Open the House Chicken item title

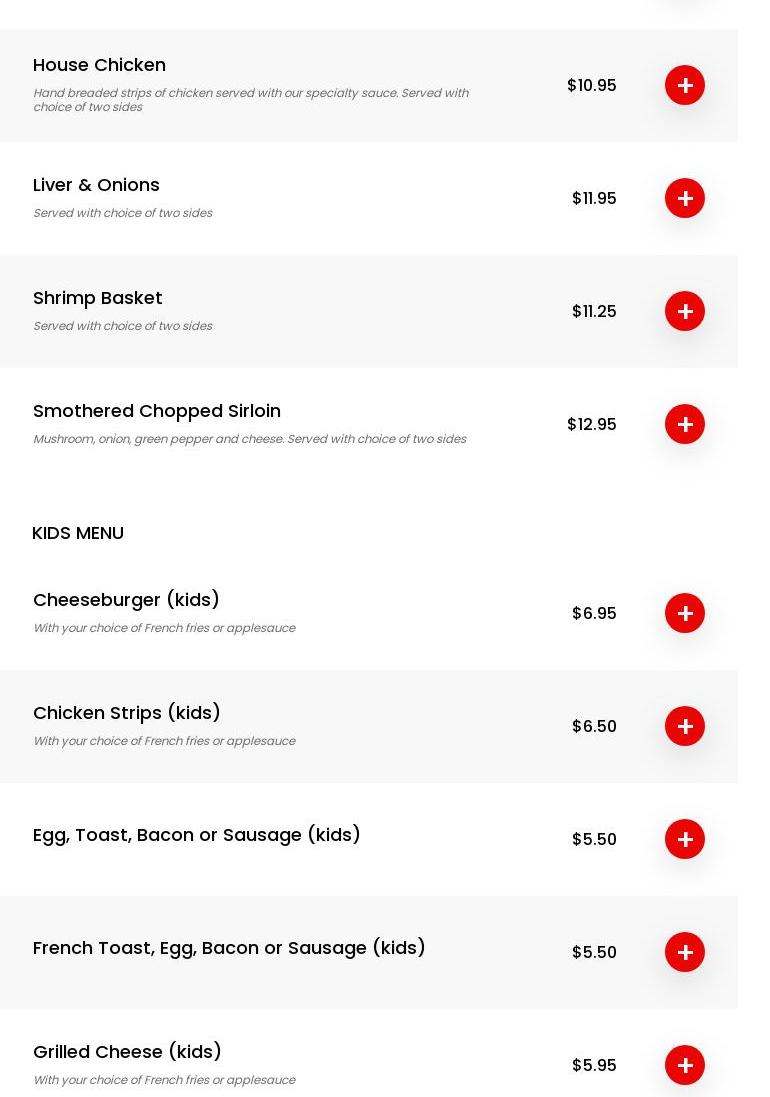[99, 65]
